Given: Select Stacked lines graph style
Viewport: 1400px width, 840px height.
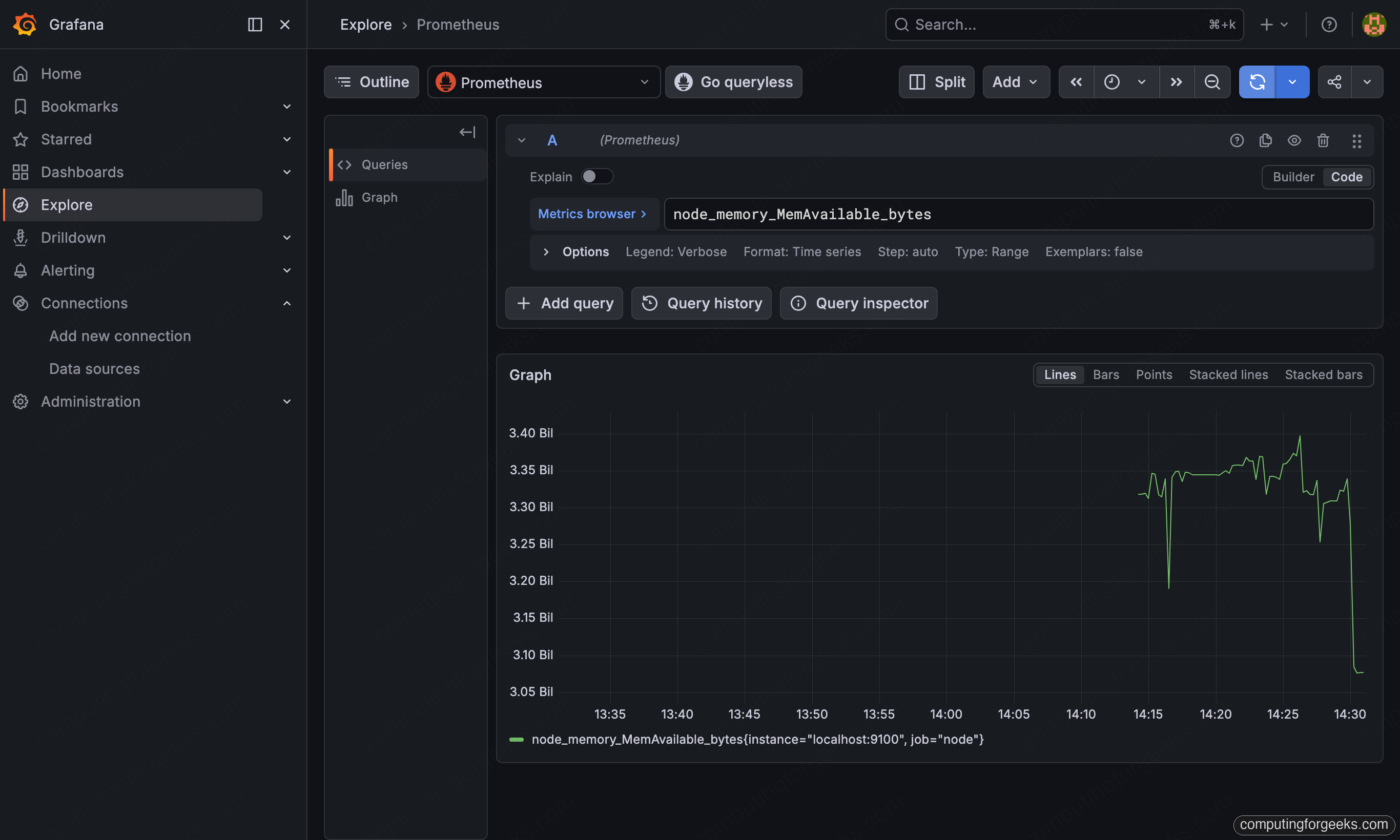Looking at the screenshot, I should [x=1228, y=375].
